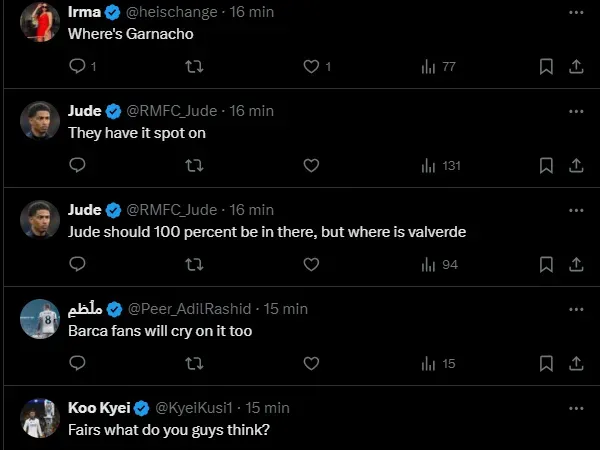Like Irma's "Where's Garnacho" tweet
The image size is (600, 450).
point(311,67)
